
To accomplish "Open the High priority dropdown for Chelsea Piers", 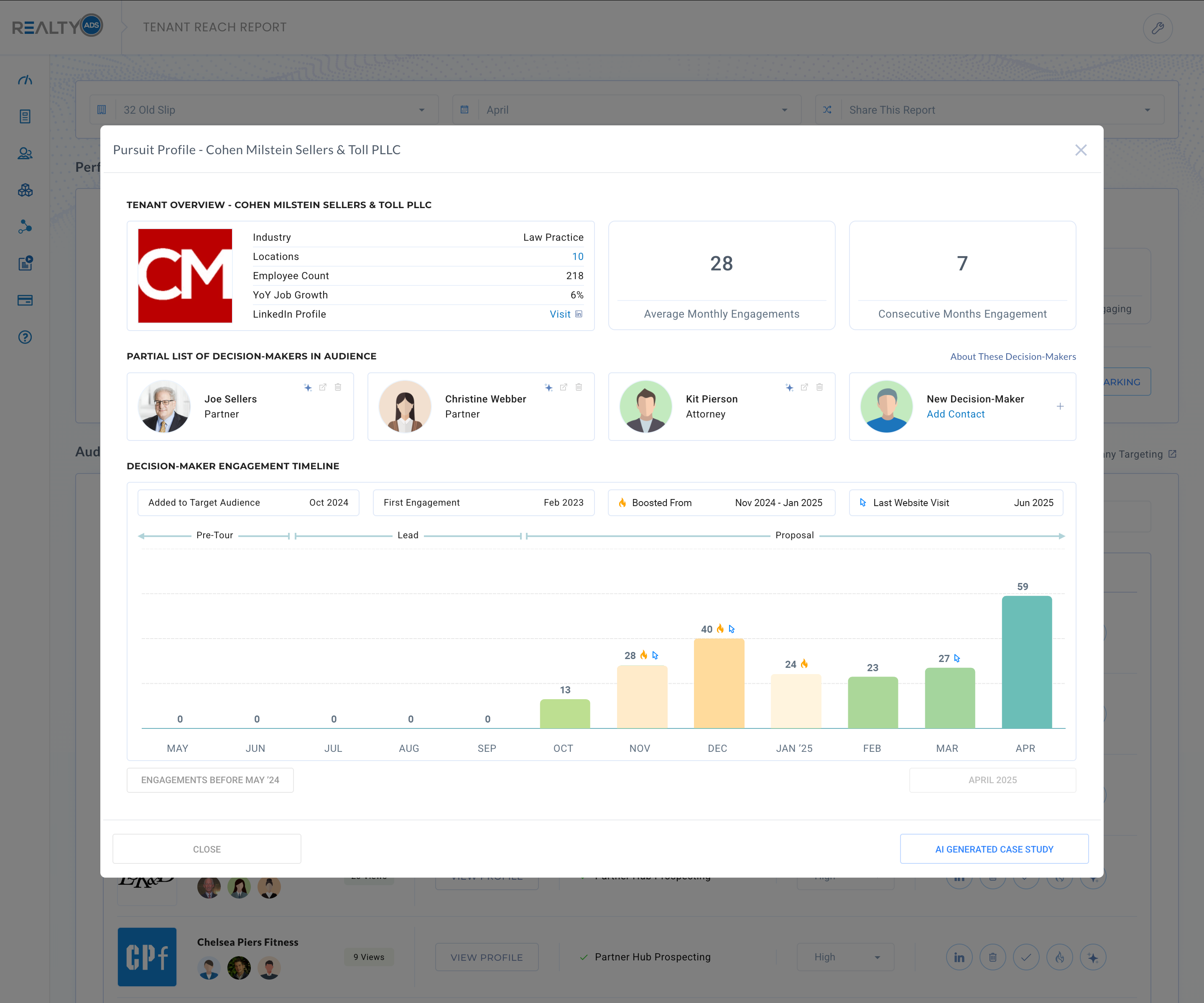I will coord(846,958).
